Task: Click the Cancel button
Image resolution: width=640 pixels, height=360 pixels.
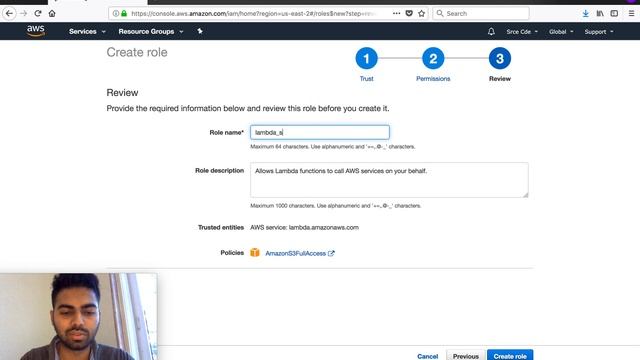Action: (427, 356)
